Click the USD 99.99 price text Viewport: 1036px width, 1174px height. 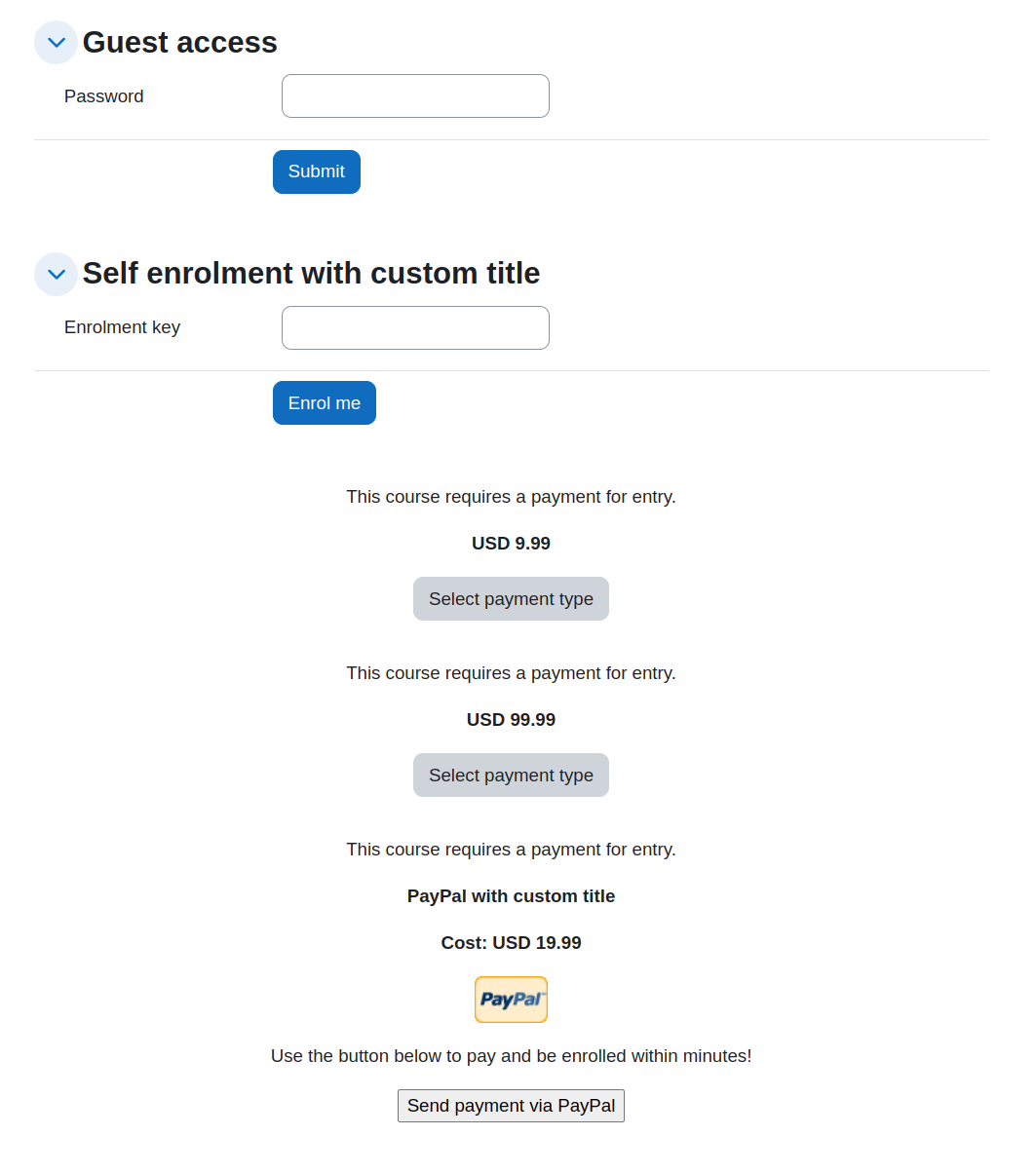pyautogui.click(x=511, y=720)
